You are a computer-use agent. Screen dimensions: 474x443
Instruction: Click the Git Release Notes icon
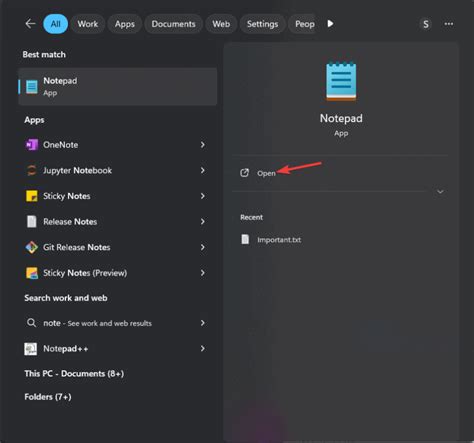click(x=32, y=247)
